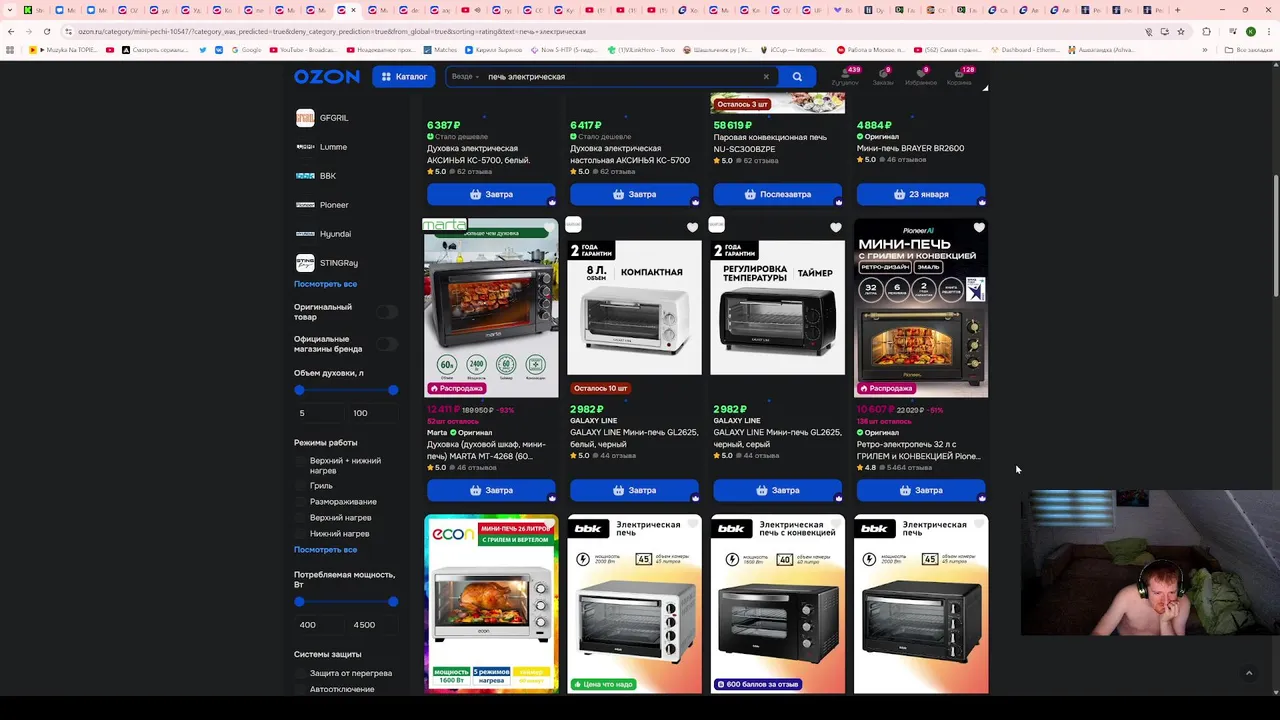Click the power maximum field 4500
The height and width of the screenshot is (720, 1280).
372,625
